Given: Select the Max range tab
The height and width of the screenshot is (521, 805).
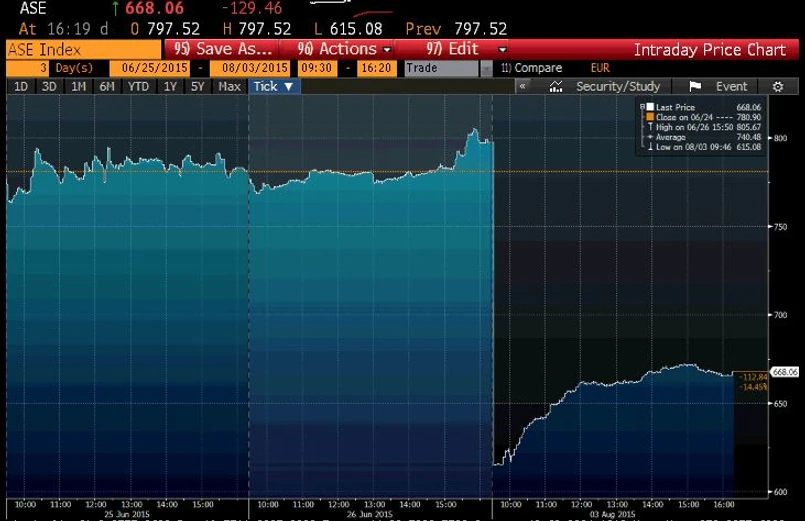Looking at the screenshot, I should [x=229, y=87].
